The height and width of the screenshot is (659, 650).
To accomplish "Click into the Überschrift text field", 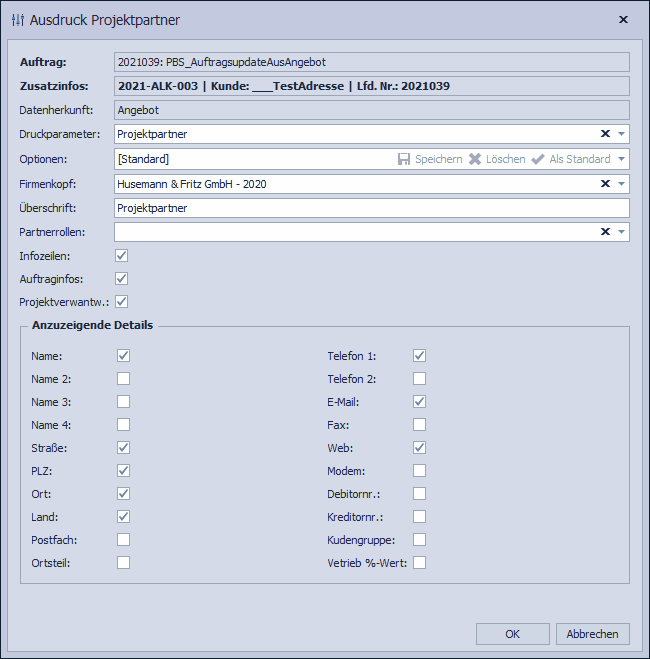I will click(x=370, y=208).
